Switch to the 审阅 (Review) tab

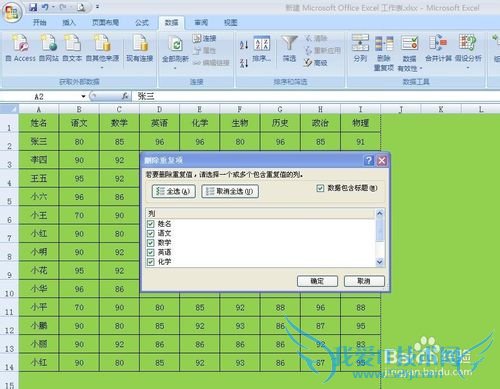coord(201,22)
